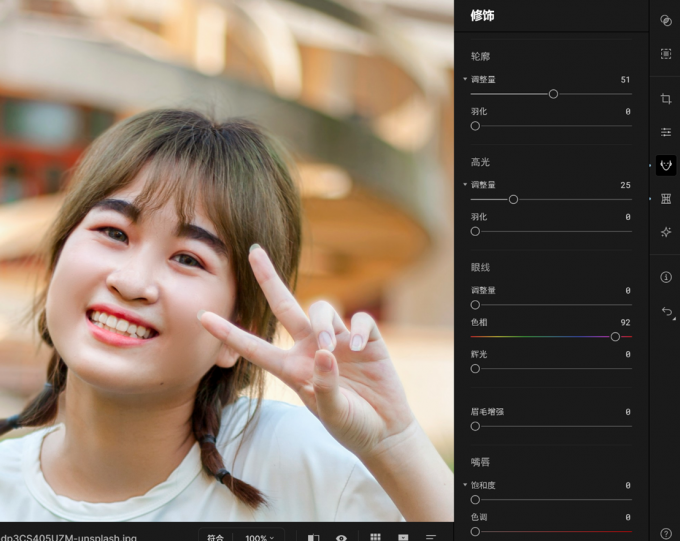Click the 眉毛增强 slider handle

(475, 426)
